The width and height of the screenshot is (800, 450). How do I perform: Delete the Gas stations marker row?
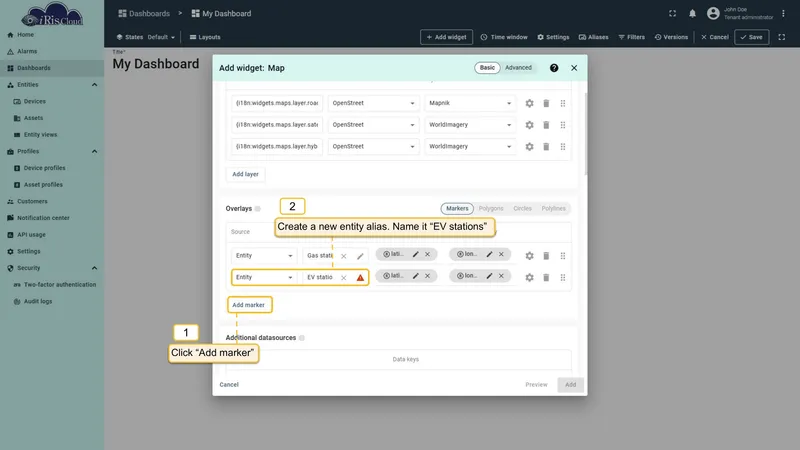click(x=546, y=256)
